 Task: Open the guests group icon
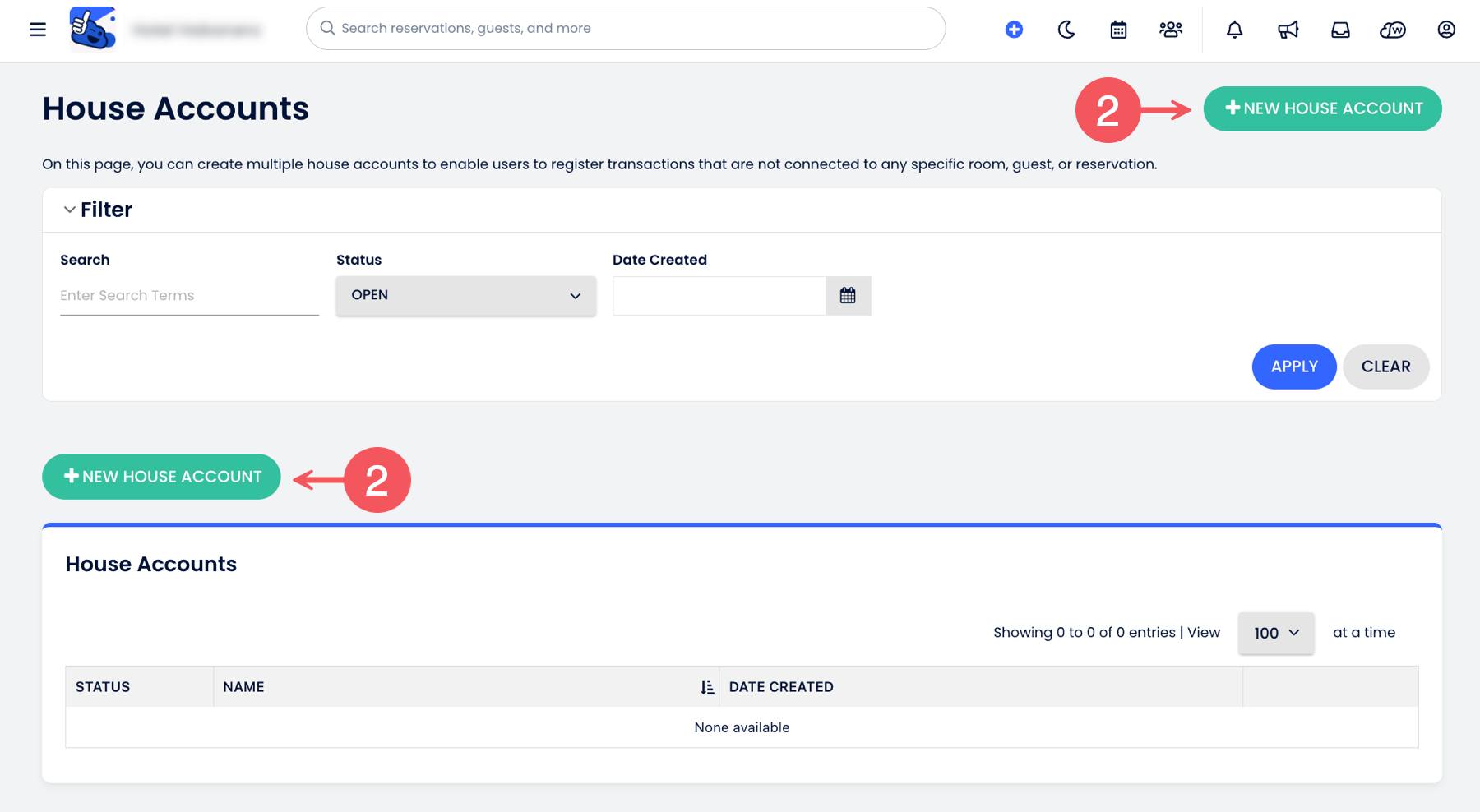click(x=1170, y=30)
